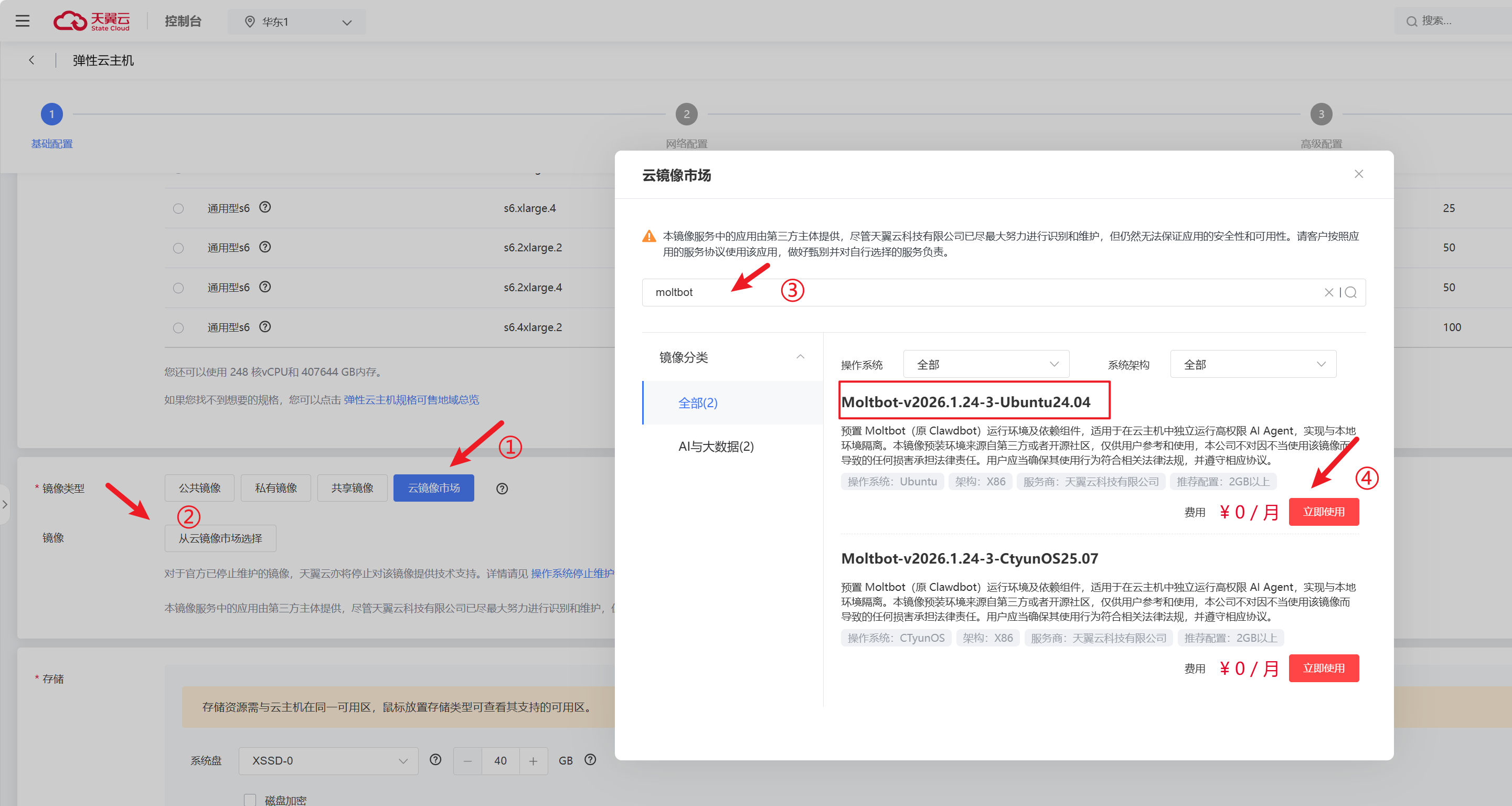Increase system disk size with plus button
The image size is (1512, 806).
533,761
